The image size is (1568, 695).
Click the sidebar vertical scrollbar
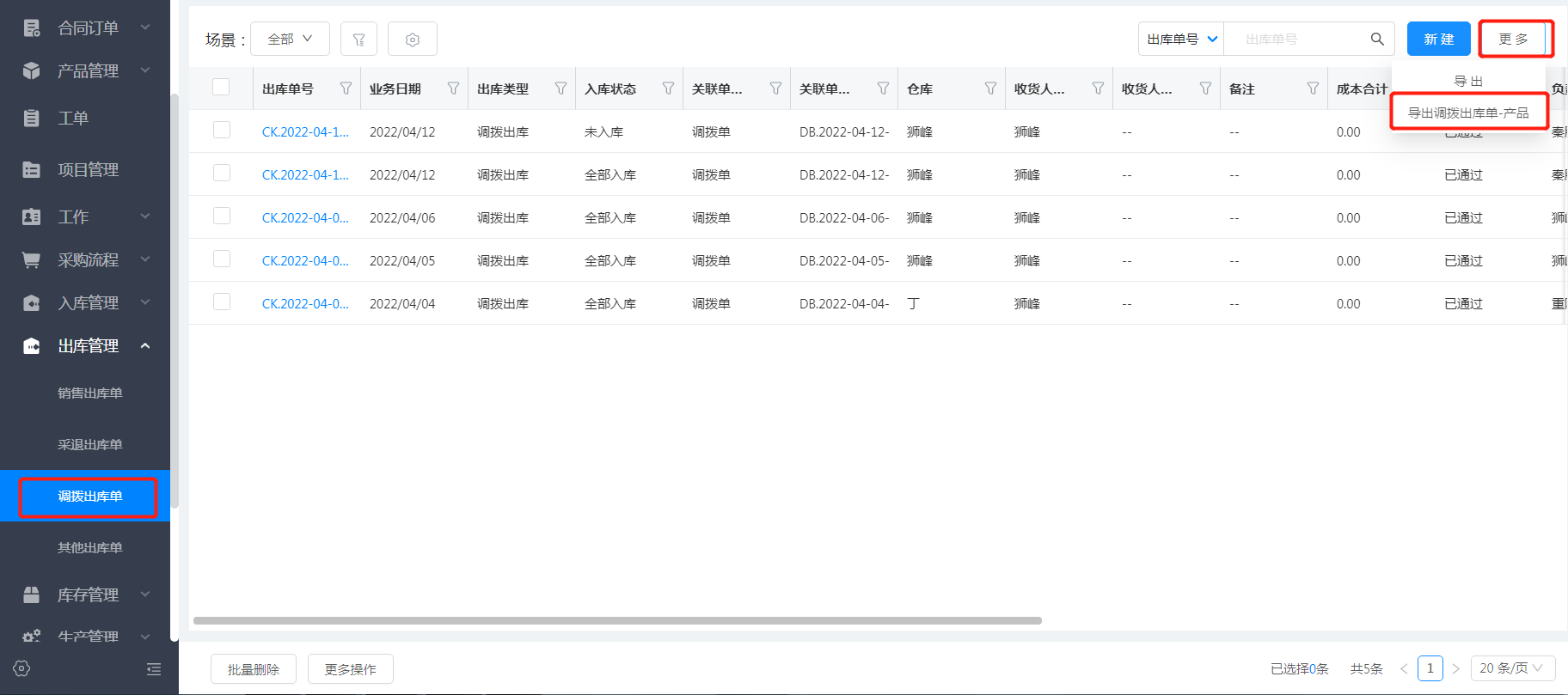coord(175,301)
